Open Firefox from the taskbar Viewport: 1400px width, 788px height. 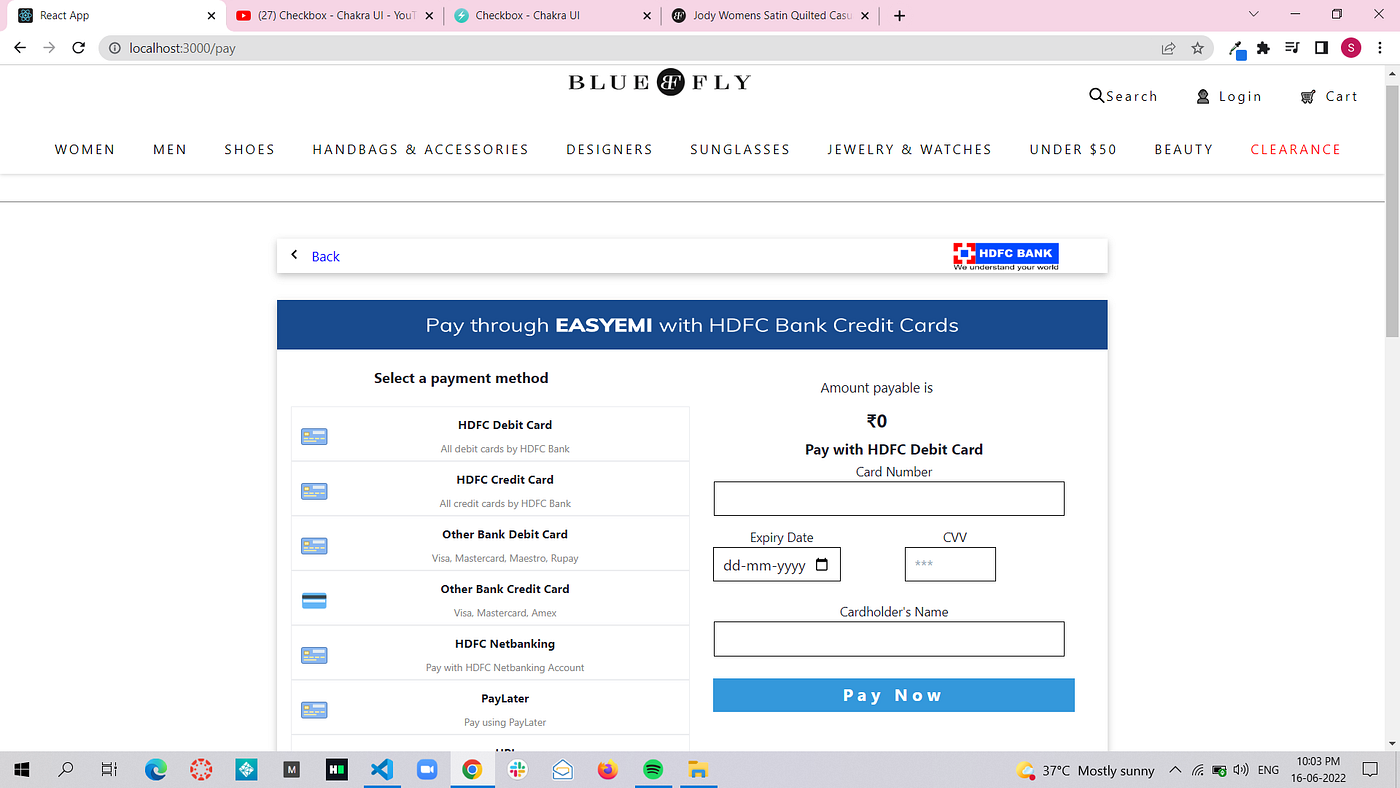pos(608,770)
